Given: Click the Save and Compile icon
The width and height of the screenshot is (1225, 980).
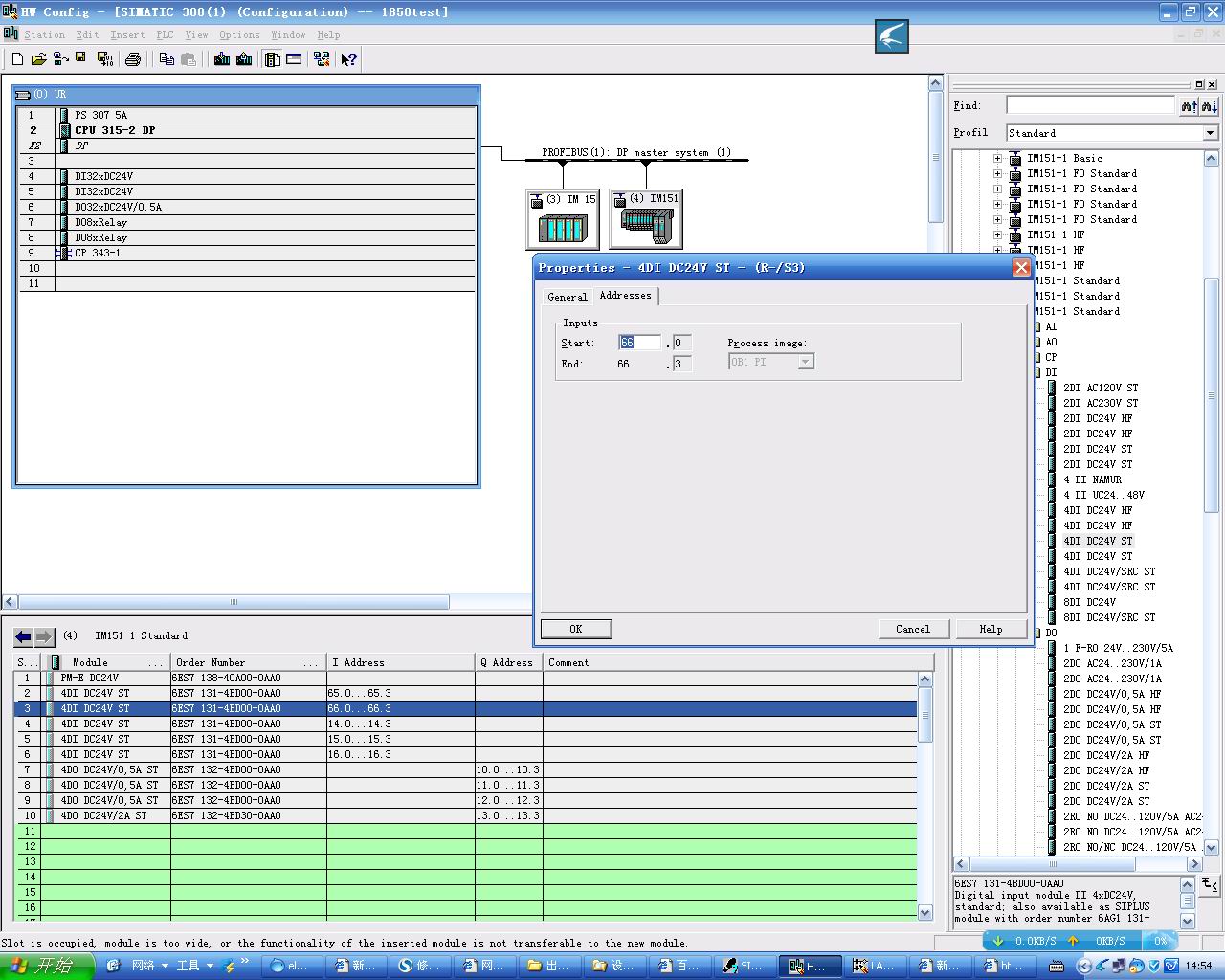Looking at the screenshot, I should pyautogui.click(x=105, y=59).
